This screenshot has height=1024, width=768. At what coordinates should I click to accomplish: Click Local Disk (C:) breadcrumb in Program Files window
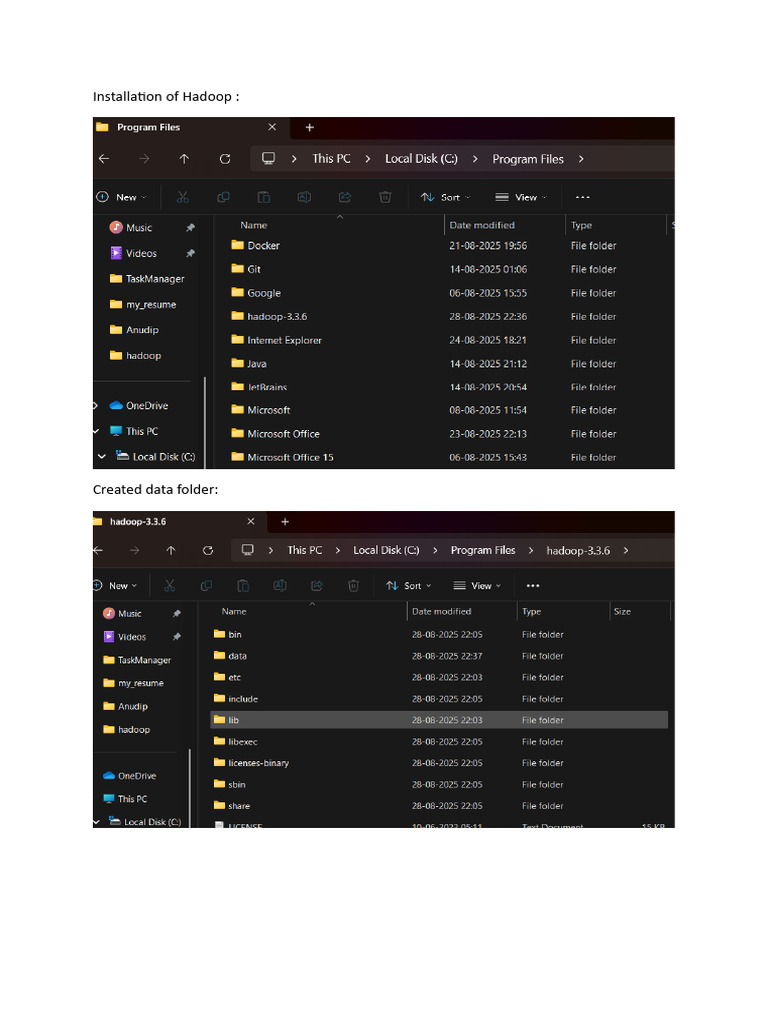tap(421, 159)
